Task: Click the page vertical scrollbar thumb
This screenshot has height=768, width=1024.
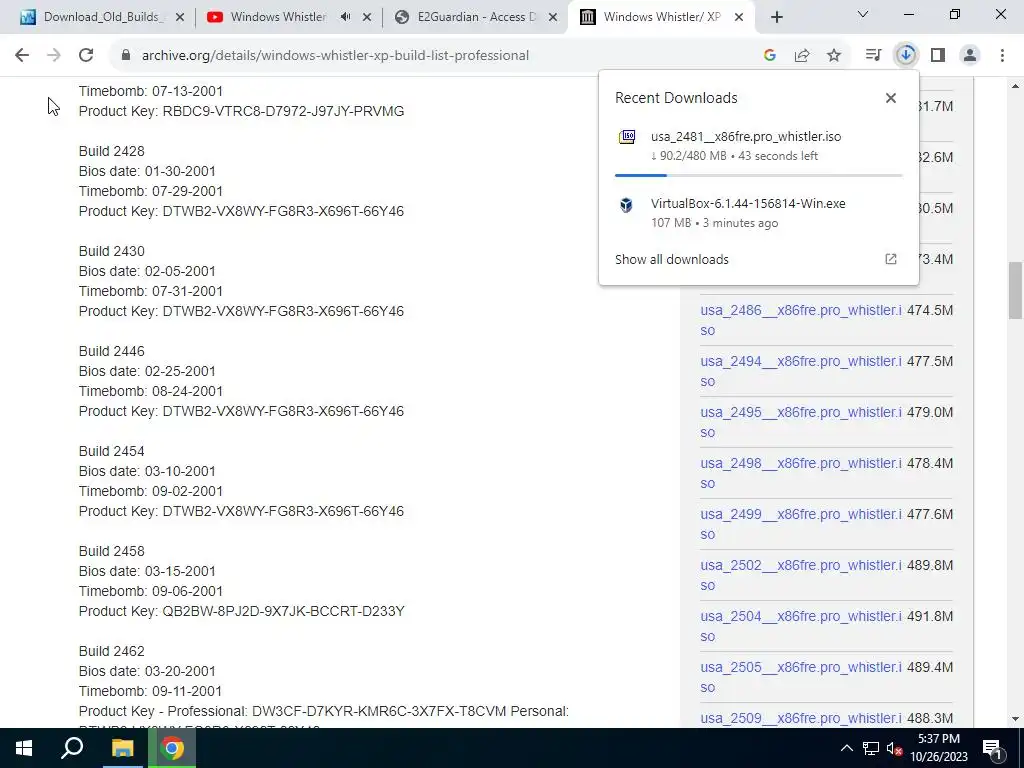Action: (1015, 290)
